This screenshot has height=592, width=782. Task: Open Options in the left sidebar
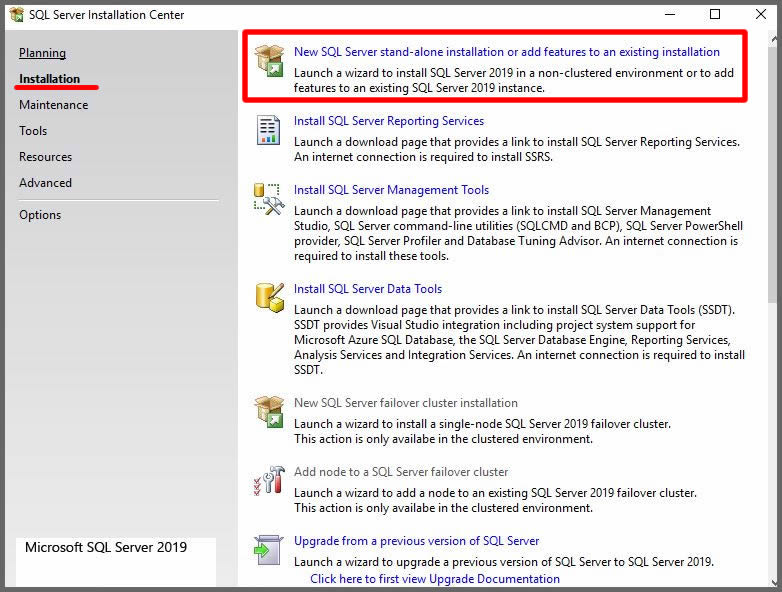pyautogui.click(x=40, y=215)
